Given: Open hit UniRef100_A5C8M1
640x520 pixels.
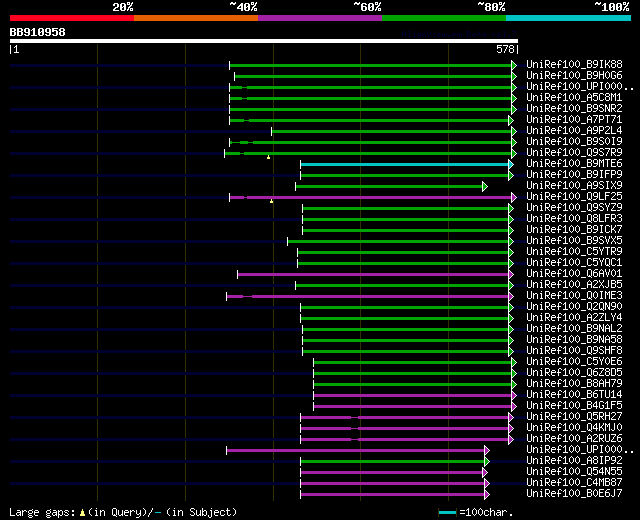Looking at the screenshot, I should click(574, 98).
